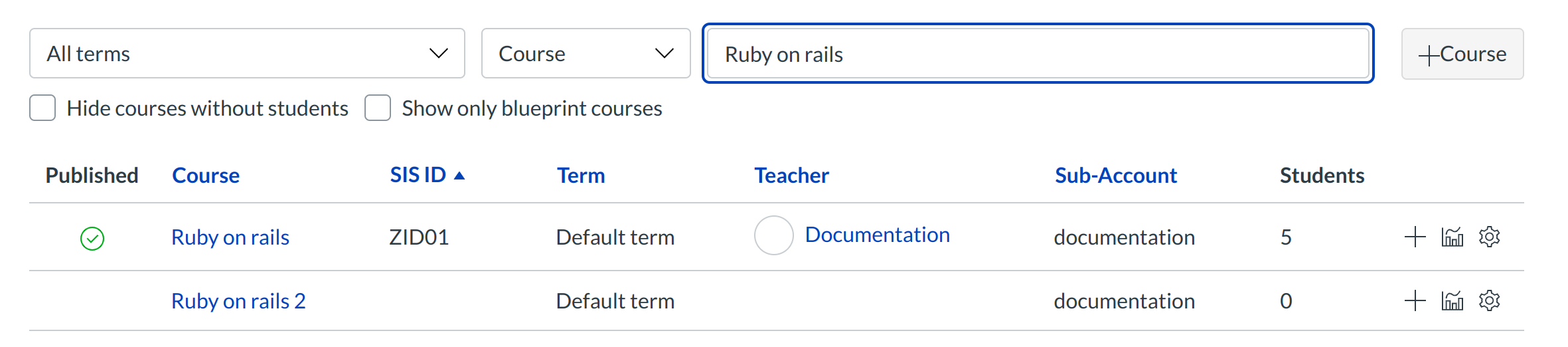This screenshot has width=1568, height=347.
Task: Click the Documentation teacher avatar
Action: [773, 235]
